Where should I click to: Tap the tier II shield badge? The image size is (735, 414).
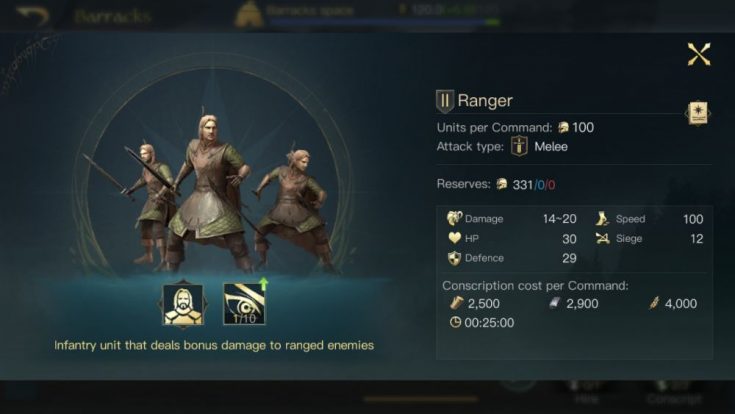[444, 101]
